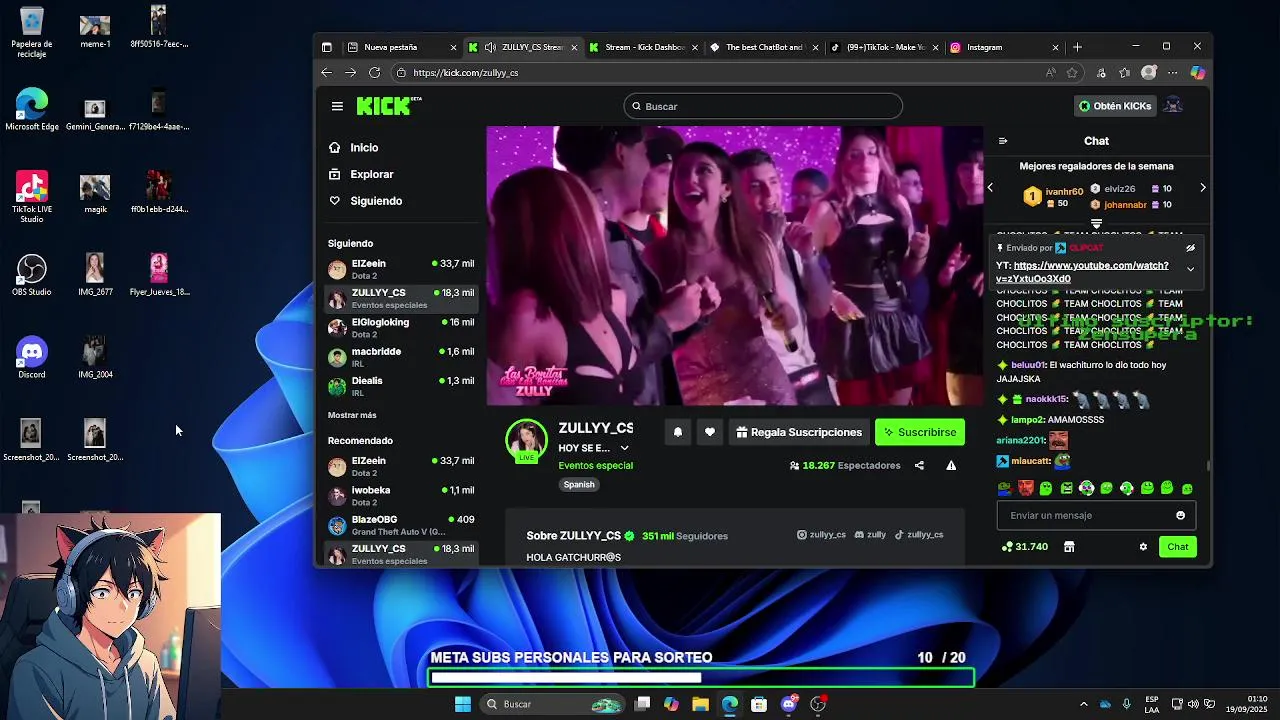This screenshot has height=720, width=1280.
Task: Open BlazeOBG recommended channel
Action: [400, 525]
